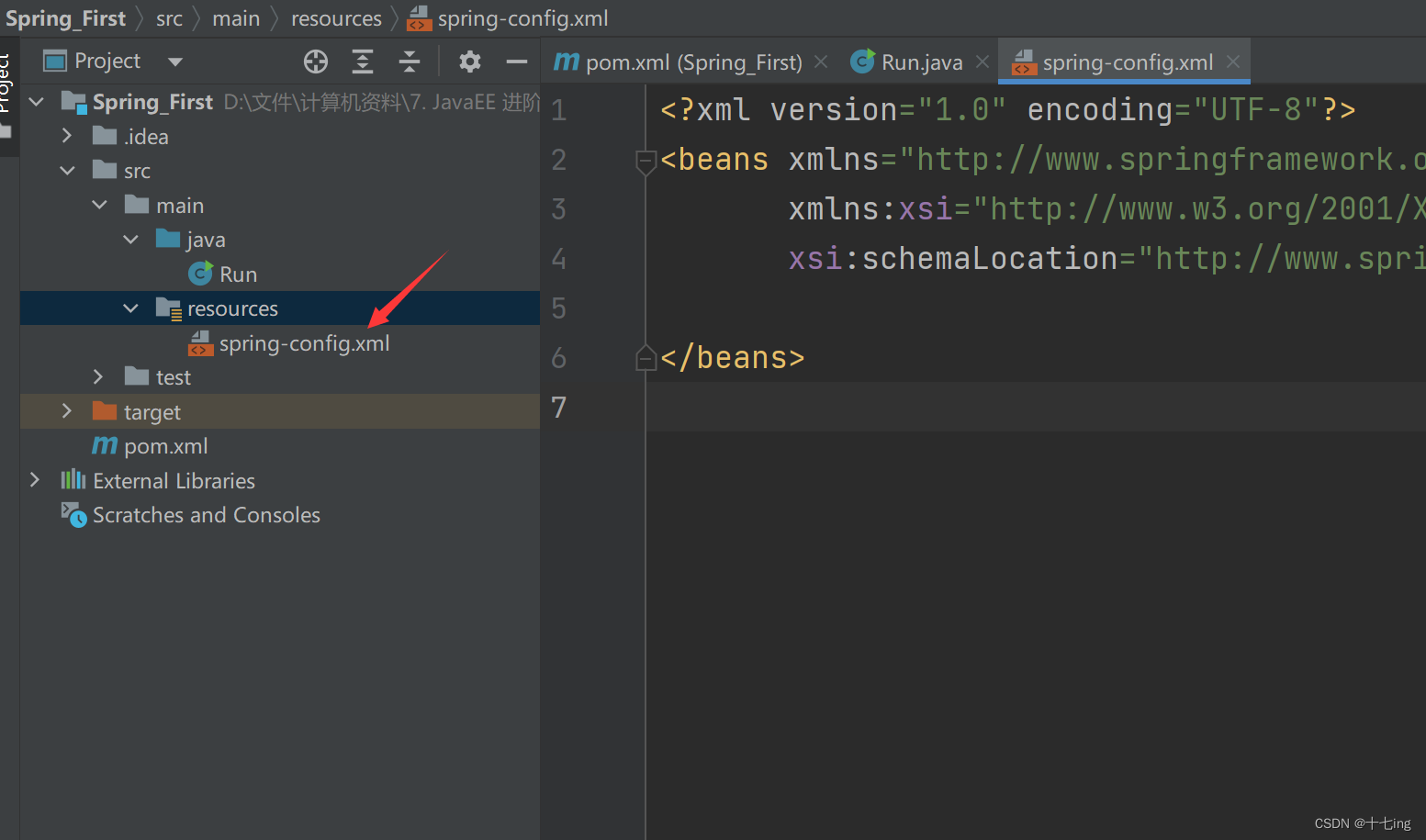This screenshot has height=840, width=1426.
Task: Click the XML file icon in breadcrumb
Action: [420, 18]
